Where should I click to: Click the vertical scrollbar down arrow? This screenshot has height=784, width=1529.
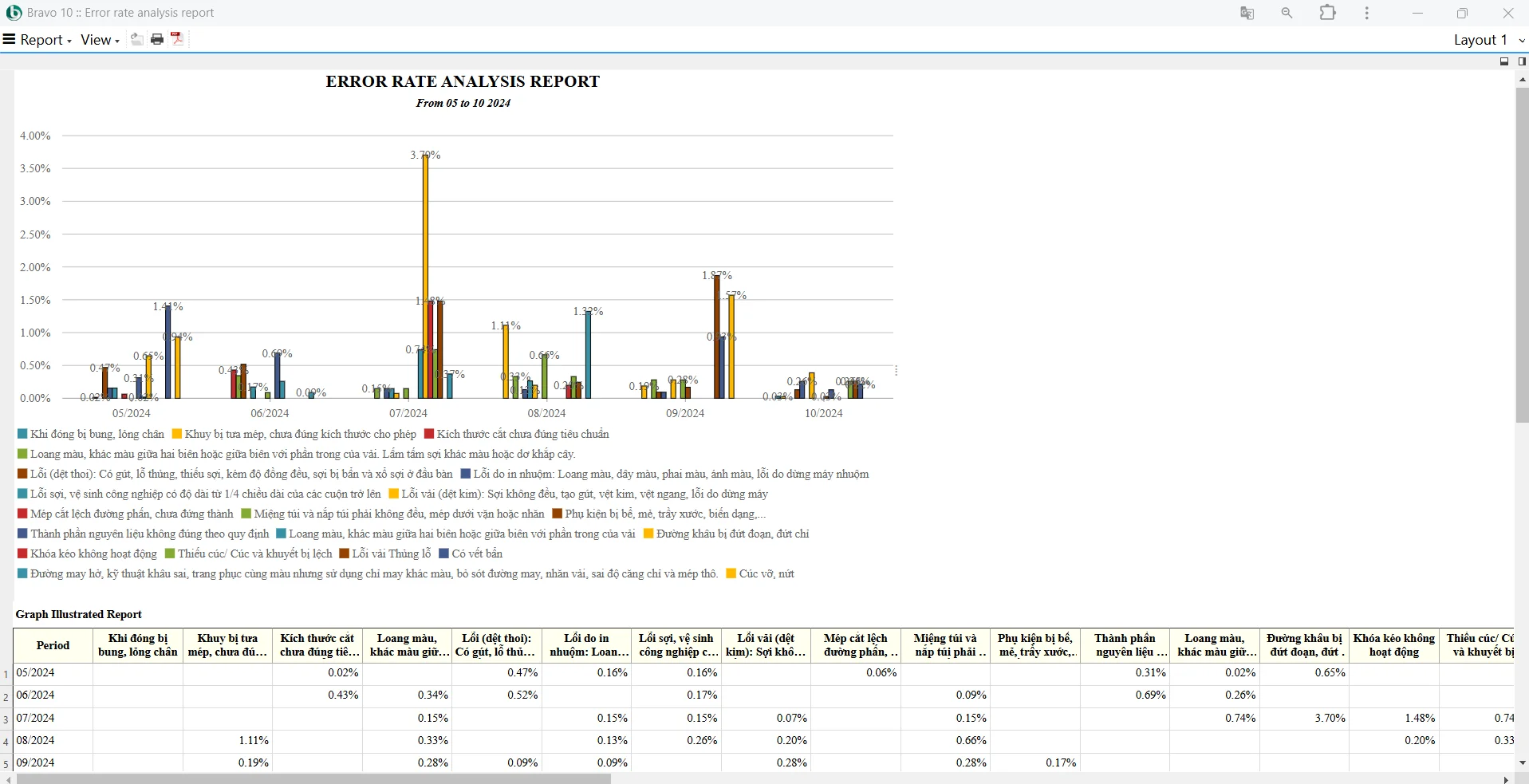coord(1522,763)
